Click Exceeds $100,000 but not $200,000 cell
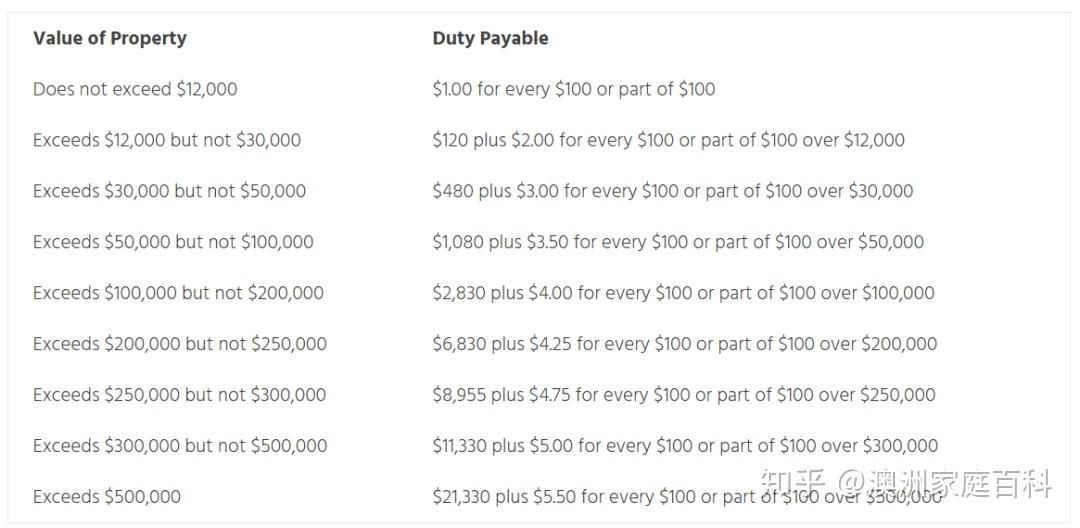 point(178,293)
